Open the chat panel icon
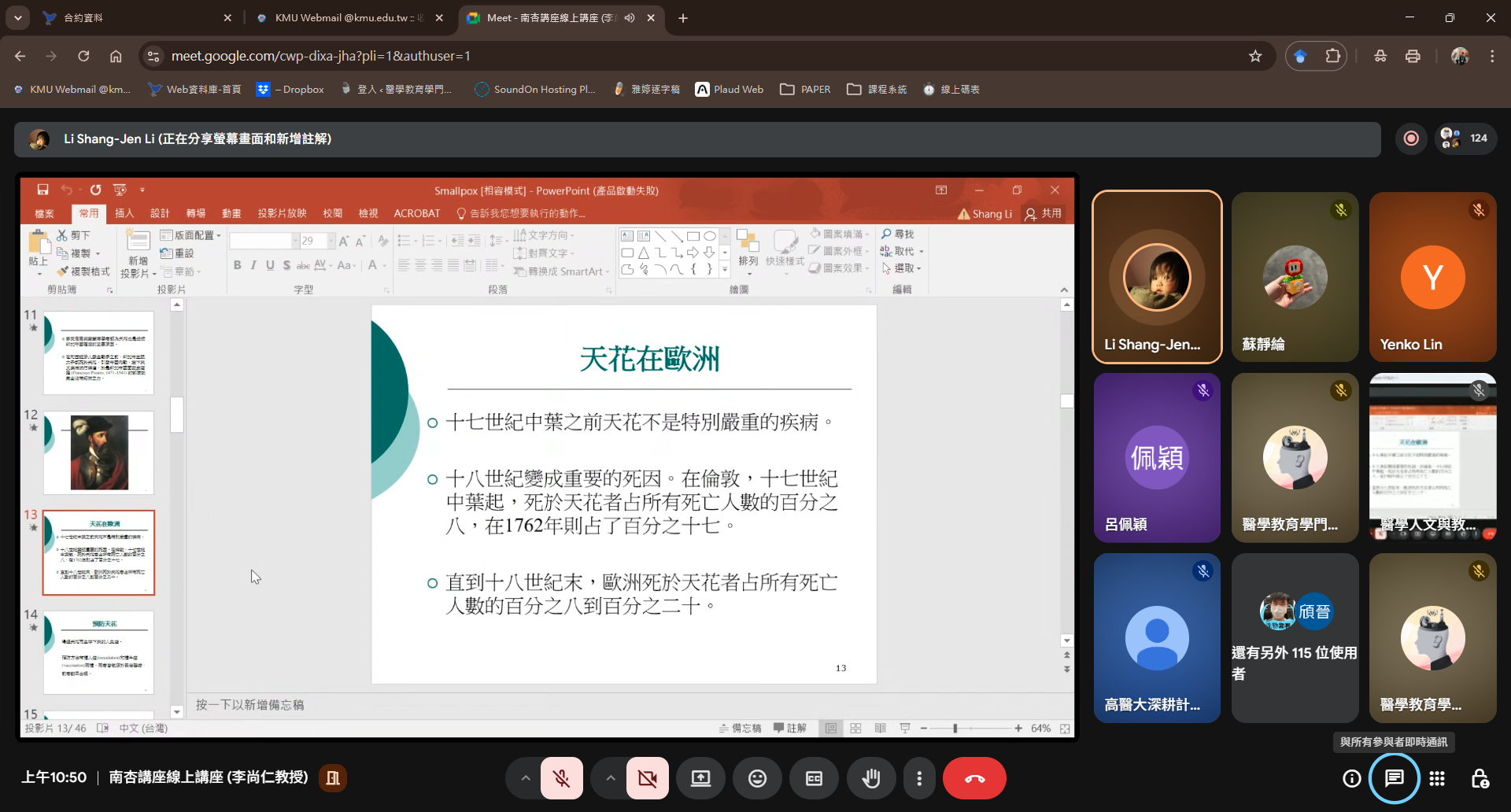The height and width of the screenshot is (812, 1511). [x=1394, y=778]
